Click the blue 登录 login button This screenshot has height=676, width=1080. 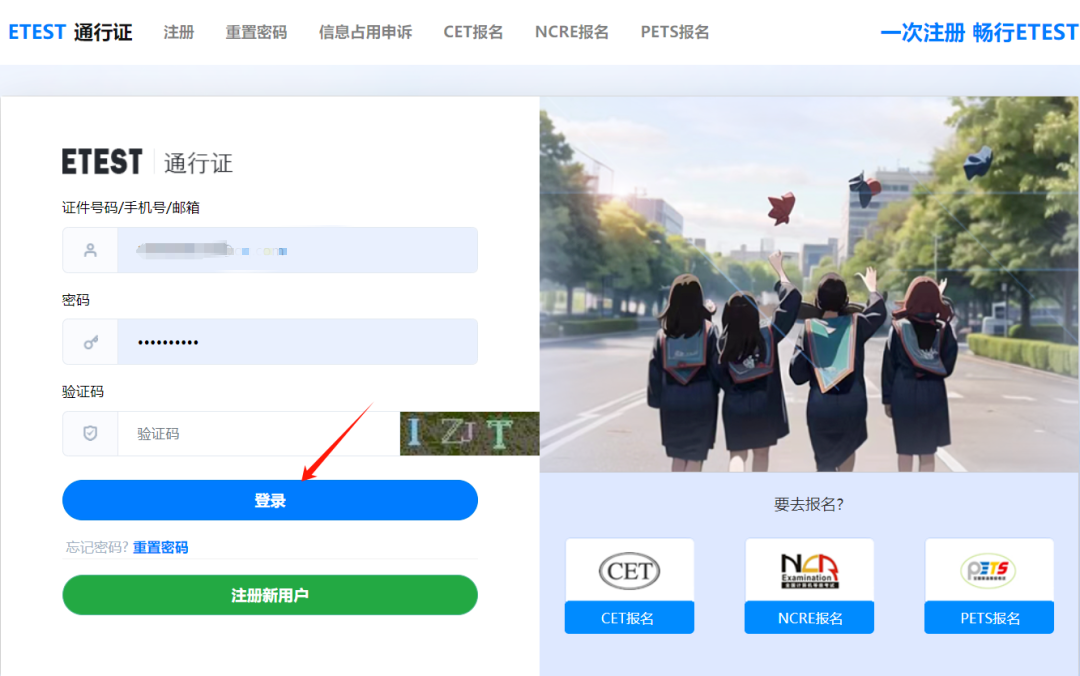click(x=269, y=499)
